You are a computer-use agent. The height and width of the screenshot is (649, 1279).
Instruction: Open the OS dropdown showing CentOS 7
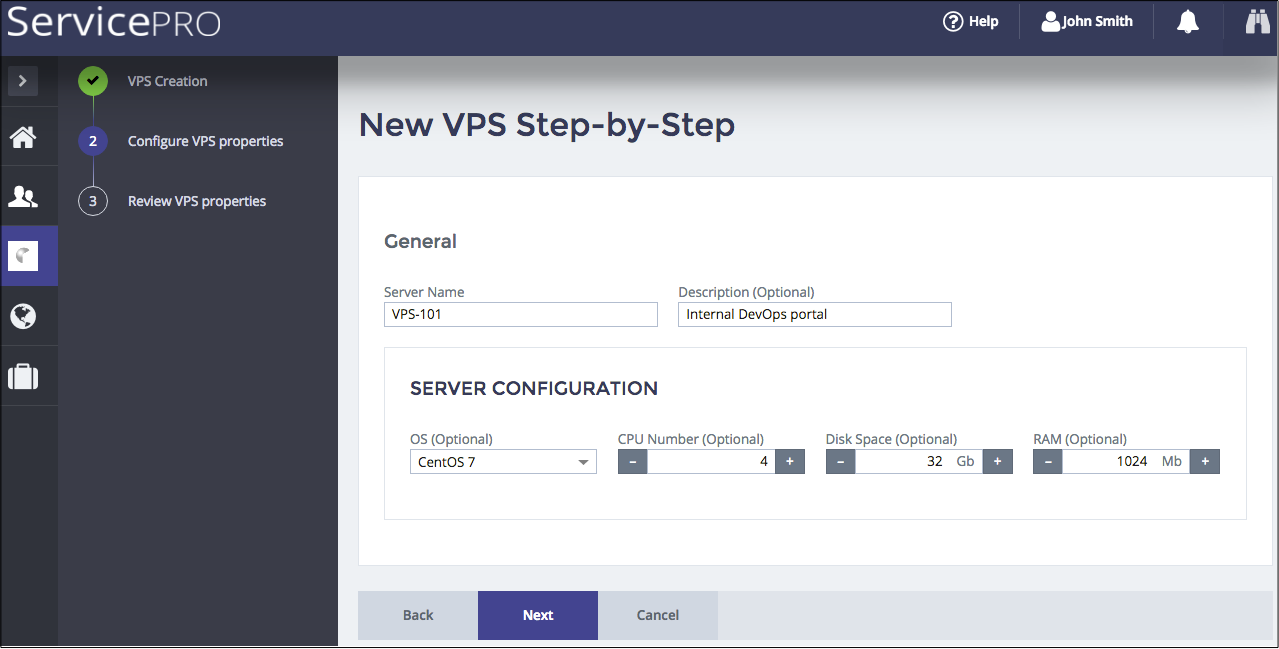503,462
